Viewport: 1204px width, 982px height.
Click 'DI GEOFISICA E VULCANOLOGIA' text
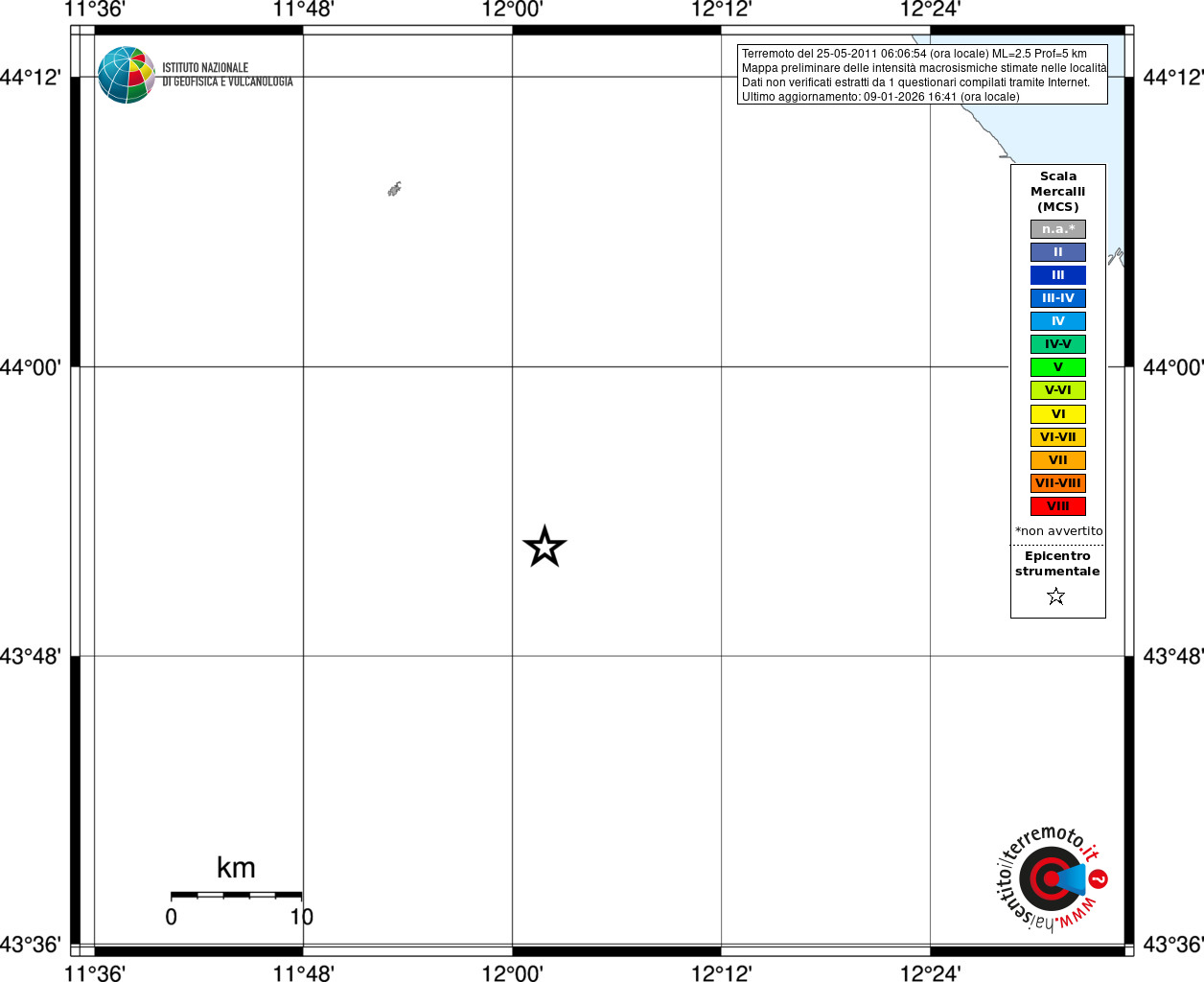click(227, 82)
